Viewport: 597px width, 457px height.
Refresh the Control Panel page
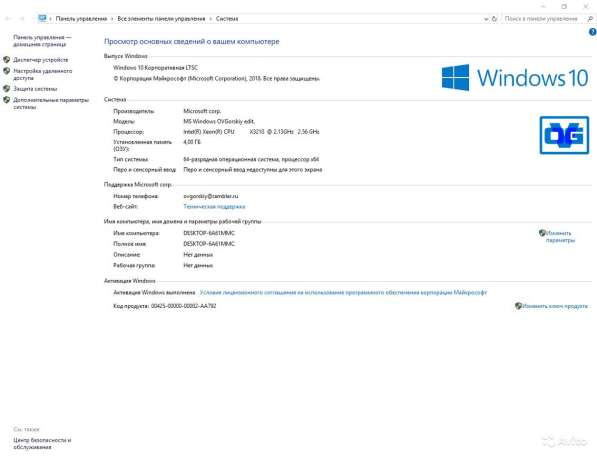494,19
